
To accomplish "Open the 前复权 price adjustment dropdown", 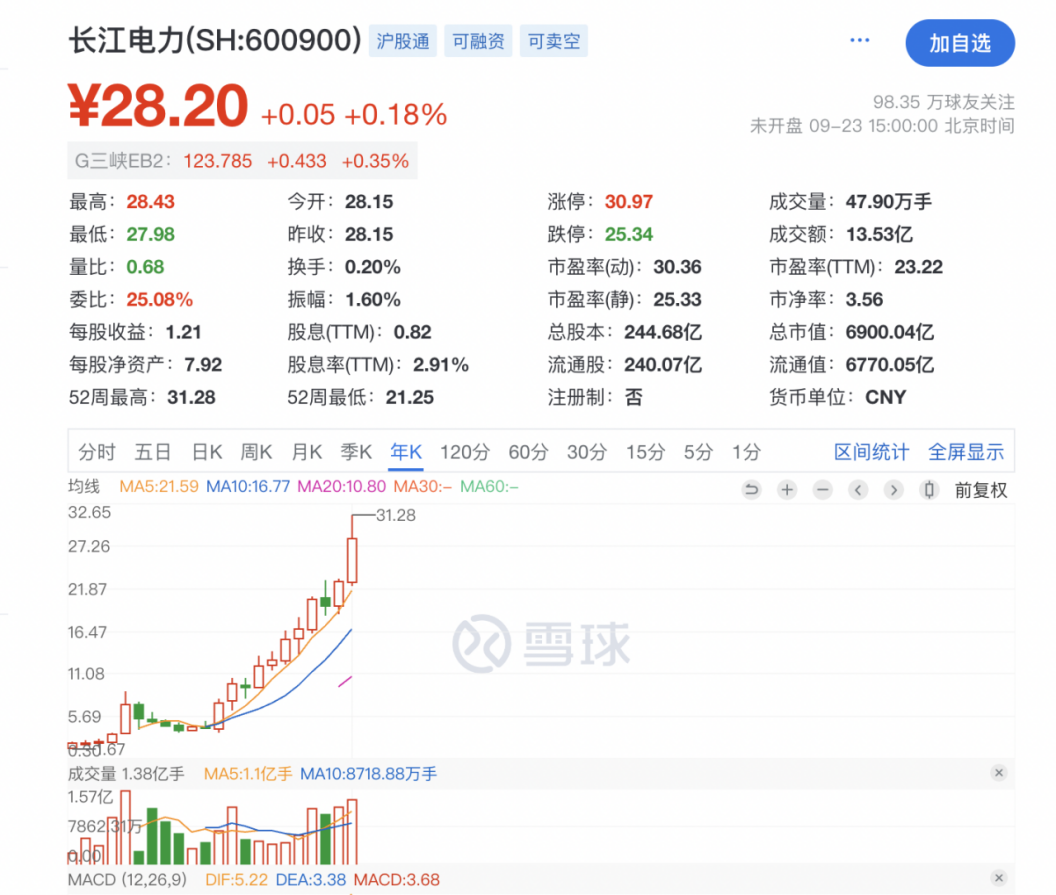I will (x=981, y=490).
